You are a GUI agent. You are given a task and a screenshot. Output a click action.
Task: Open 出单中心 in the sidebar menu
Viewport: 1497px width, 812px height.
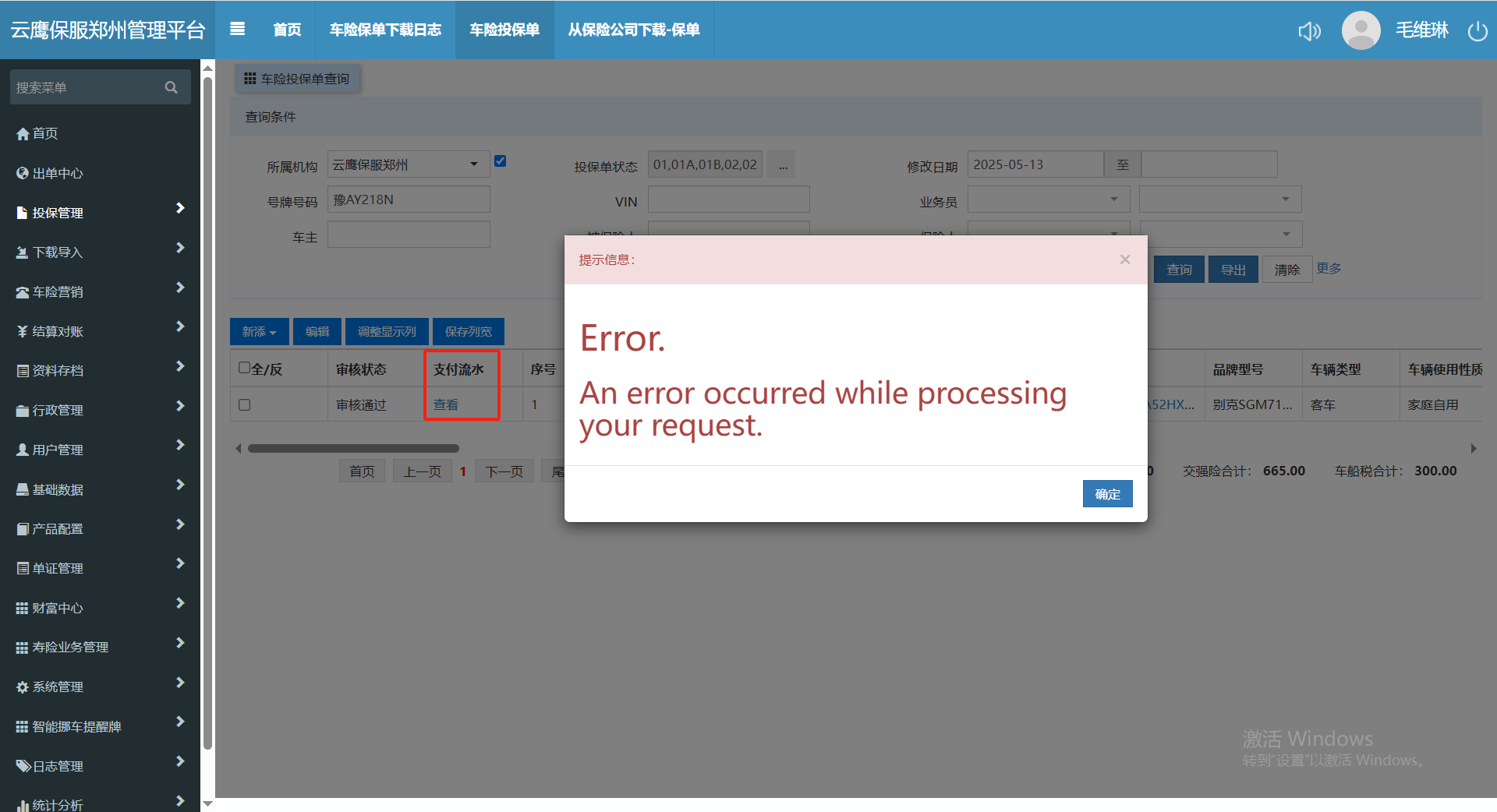(x=58, y=173)
